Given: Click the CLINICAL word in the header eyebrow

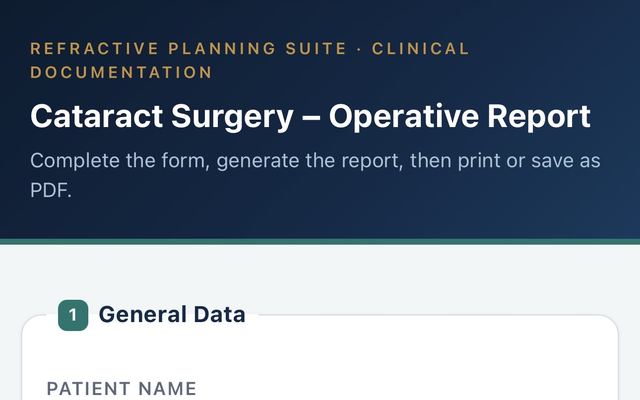Looking at the screenshot, I should (420, 49).
